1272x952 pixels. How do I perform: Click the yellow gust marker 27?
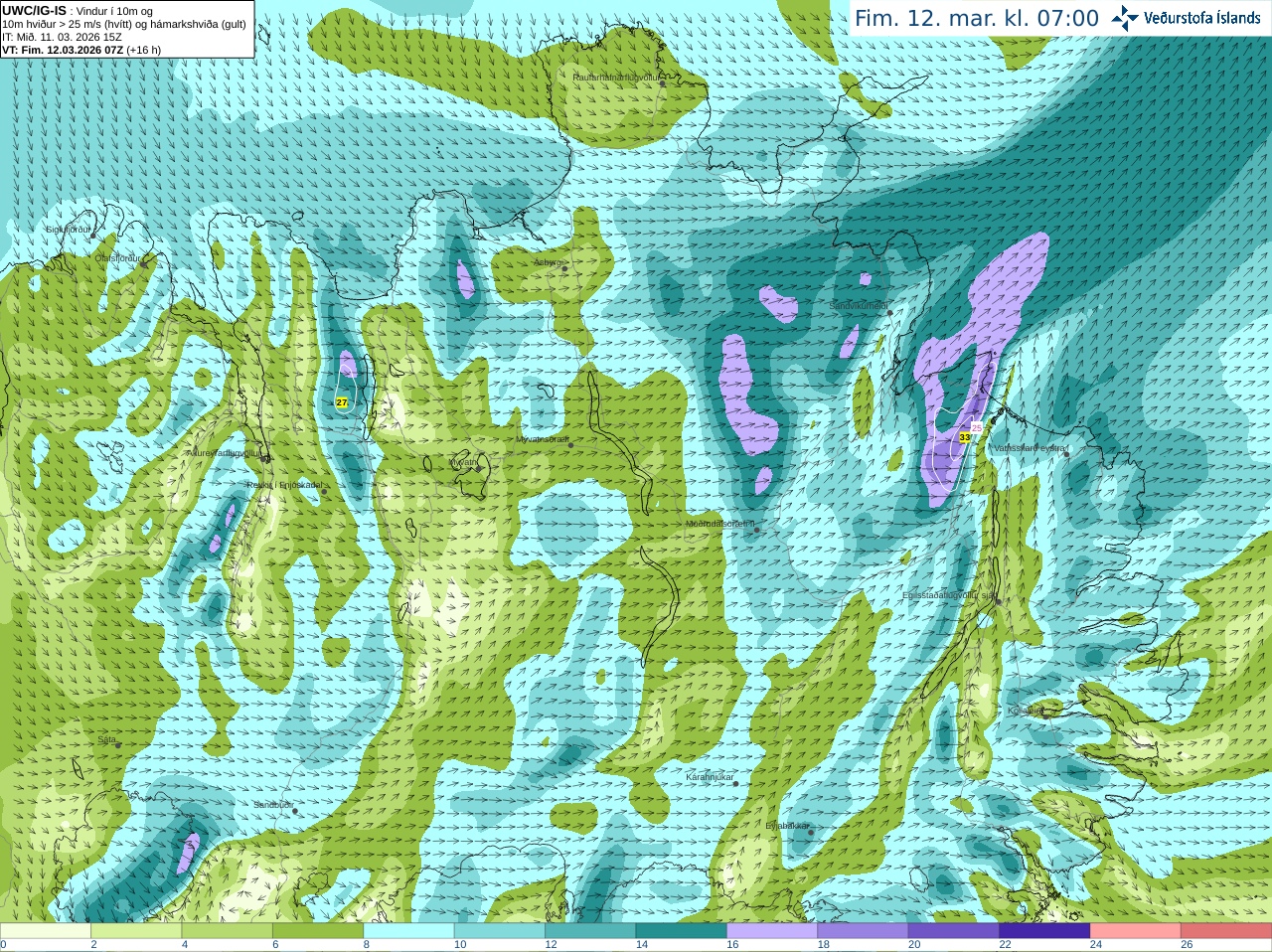(342, 402)
